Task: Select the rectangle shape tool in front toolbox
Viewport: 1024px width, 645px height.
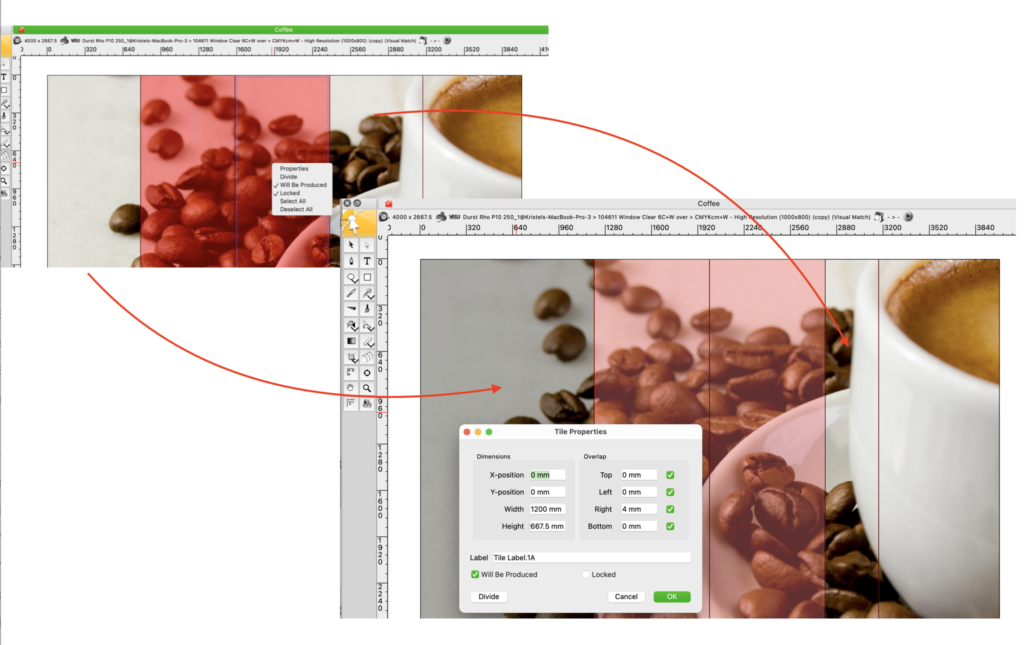Action: (x=367, y=277)
